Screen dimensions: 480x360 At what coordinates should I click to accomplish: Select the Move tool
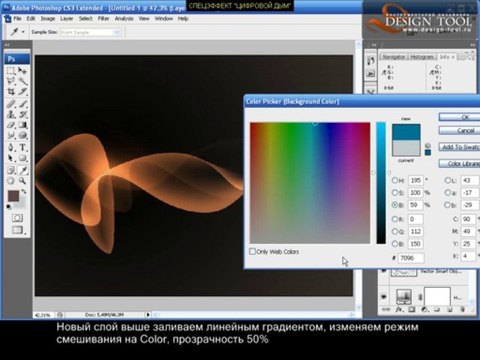pyautogui.click(x=23, y=71)
